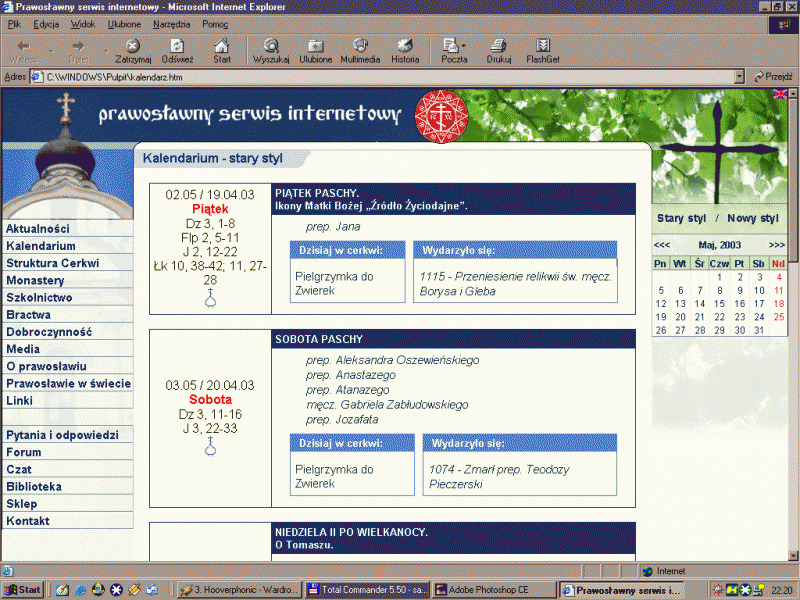
Task: Switch to Adobe Photoshop CE taskbar button
Action: tap(494, 590)
